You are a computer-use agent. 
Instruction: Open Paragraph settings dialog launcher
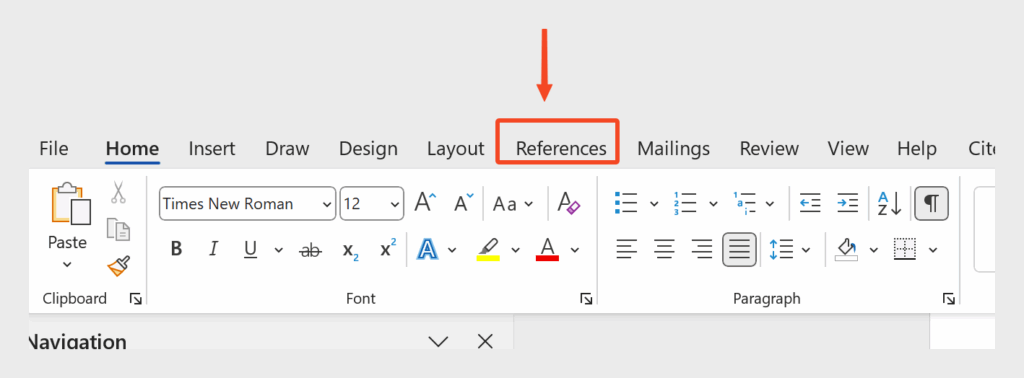[x=948, y=299]
